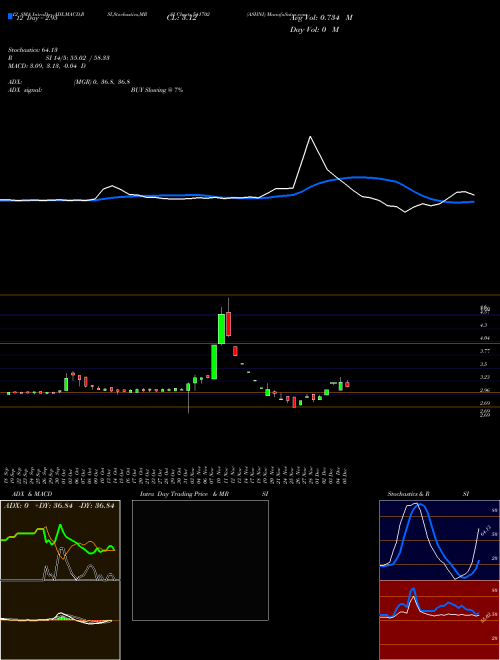This screenshot has height=660, width=500.
Task: Click the '3.77' price axis label
Action: [484, 351]
